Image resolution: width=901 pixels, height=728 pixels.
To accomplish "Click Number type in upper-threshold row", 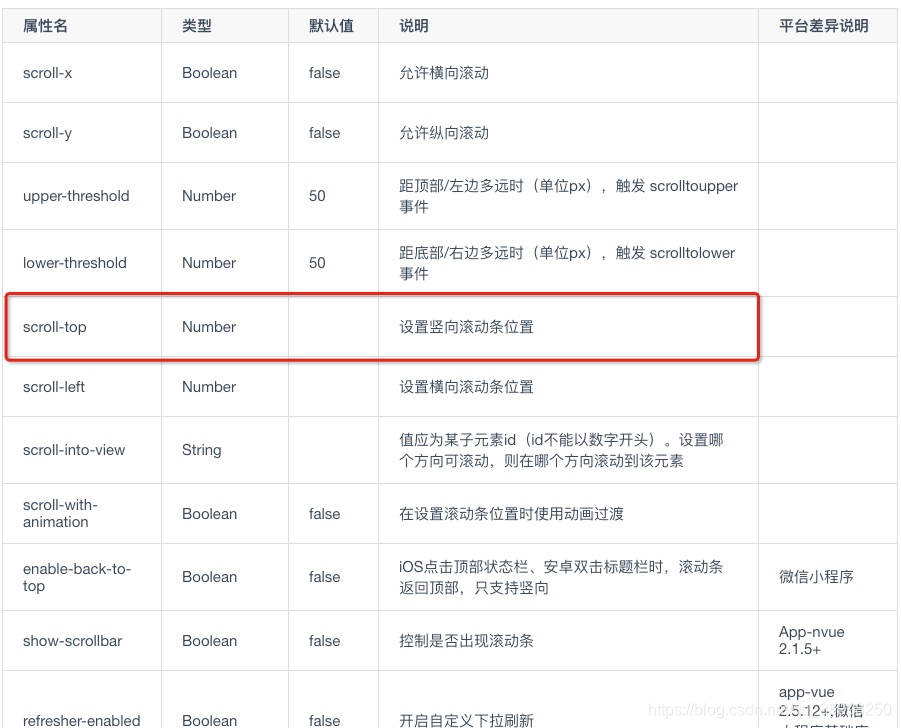I will [209, 196].
